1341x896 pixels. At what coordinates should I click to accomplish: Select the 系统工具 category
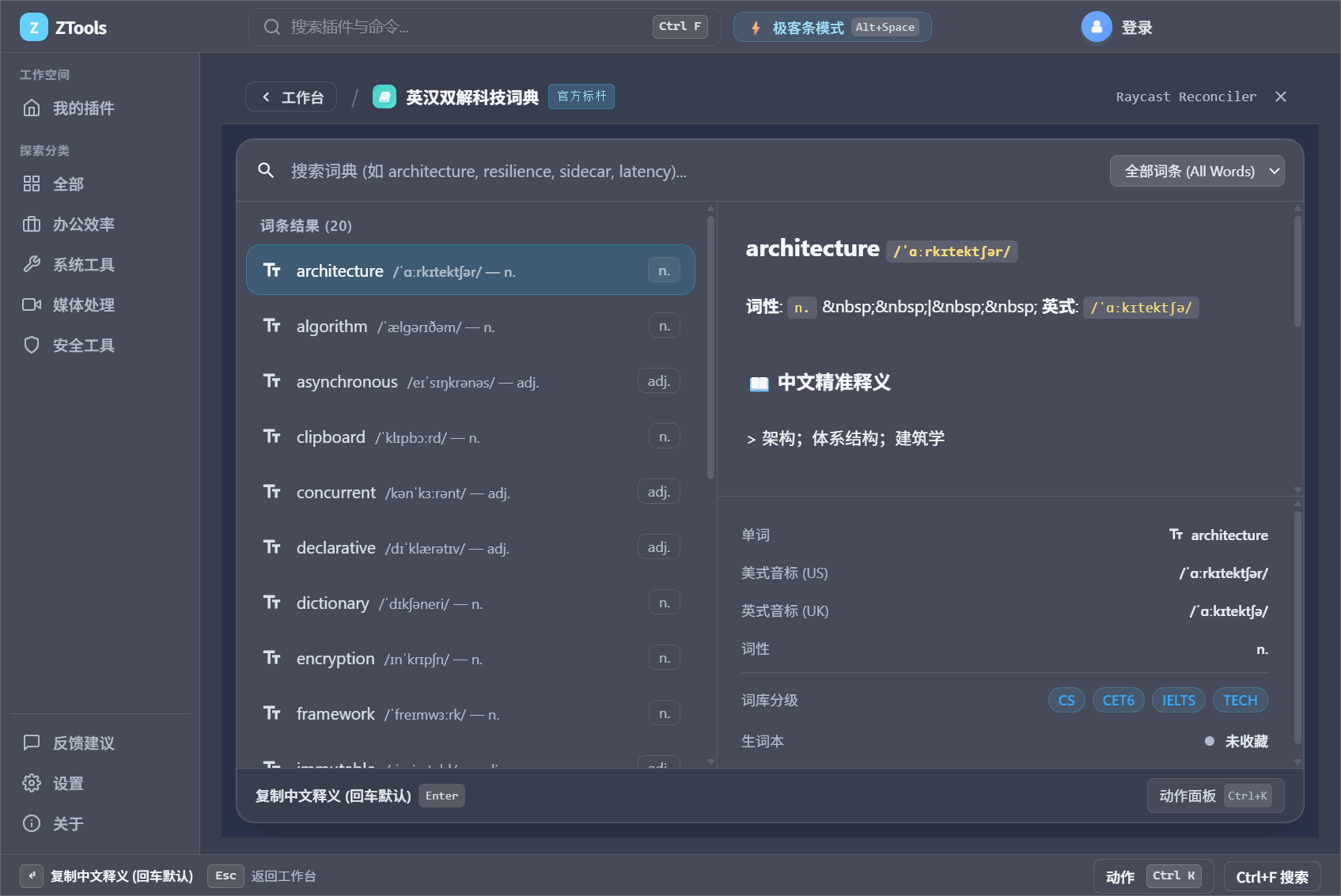pyautogui.click(x=100, y=265)
